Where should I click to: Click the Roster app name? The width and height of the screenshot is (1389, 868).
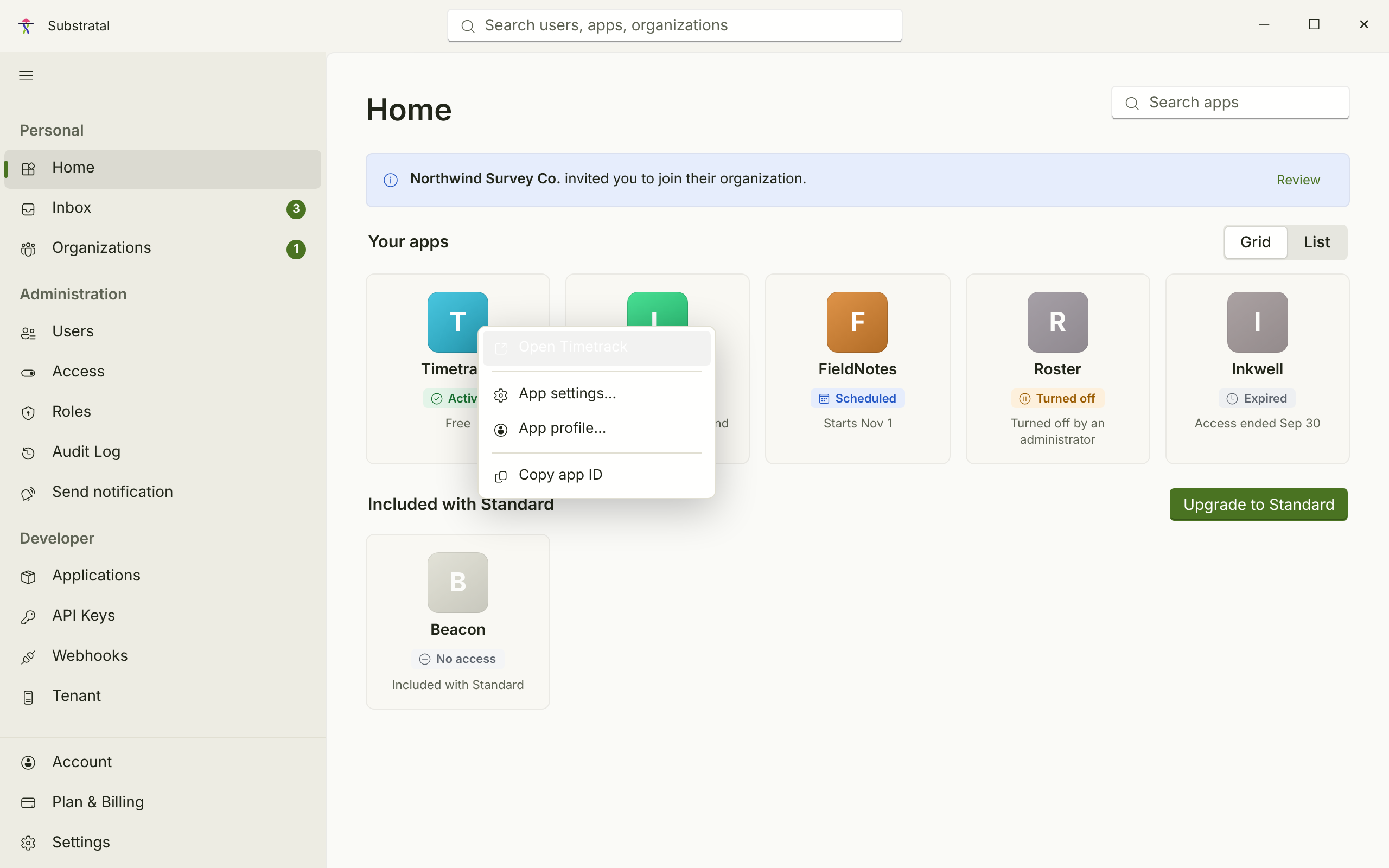click(x=1057, y=369)
